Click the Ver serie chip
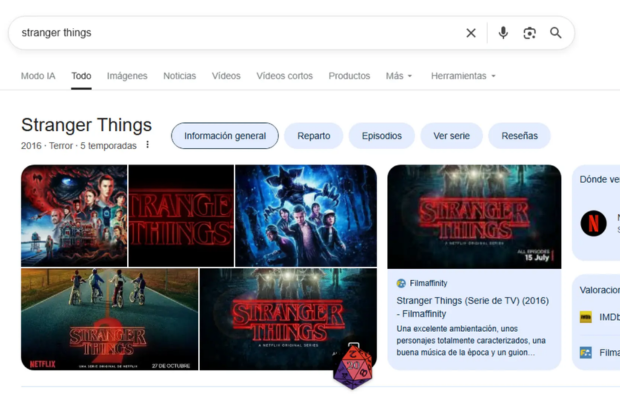 pyautogui.click(x=451, y=136)
